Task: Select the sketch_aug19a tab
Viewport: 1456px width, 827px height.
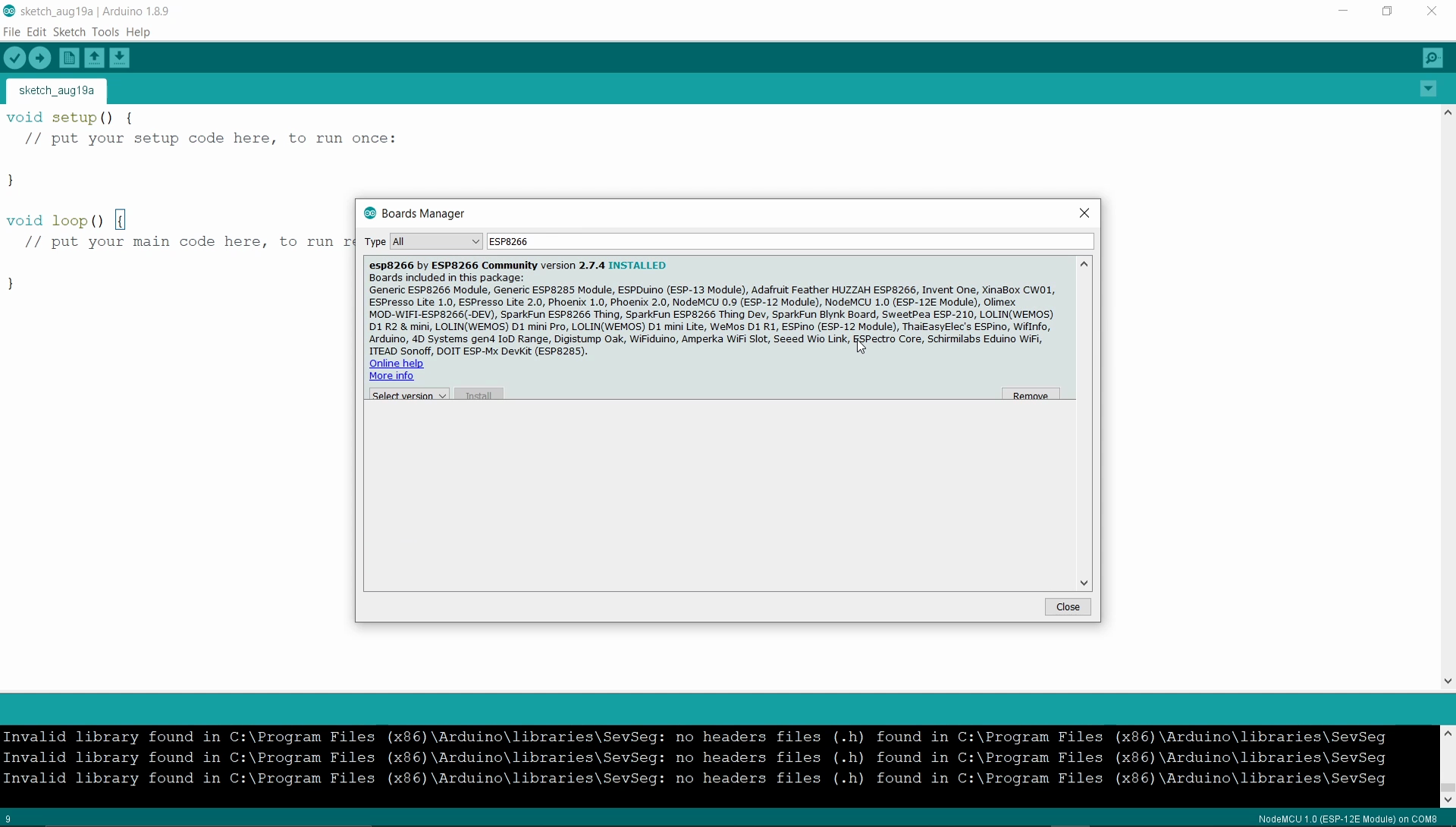Action: [x=56, y=90]
